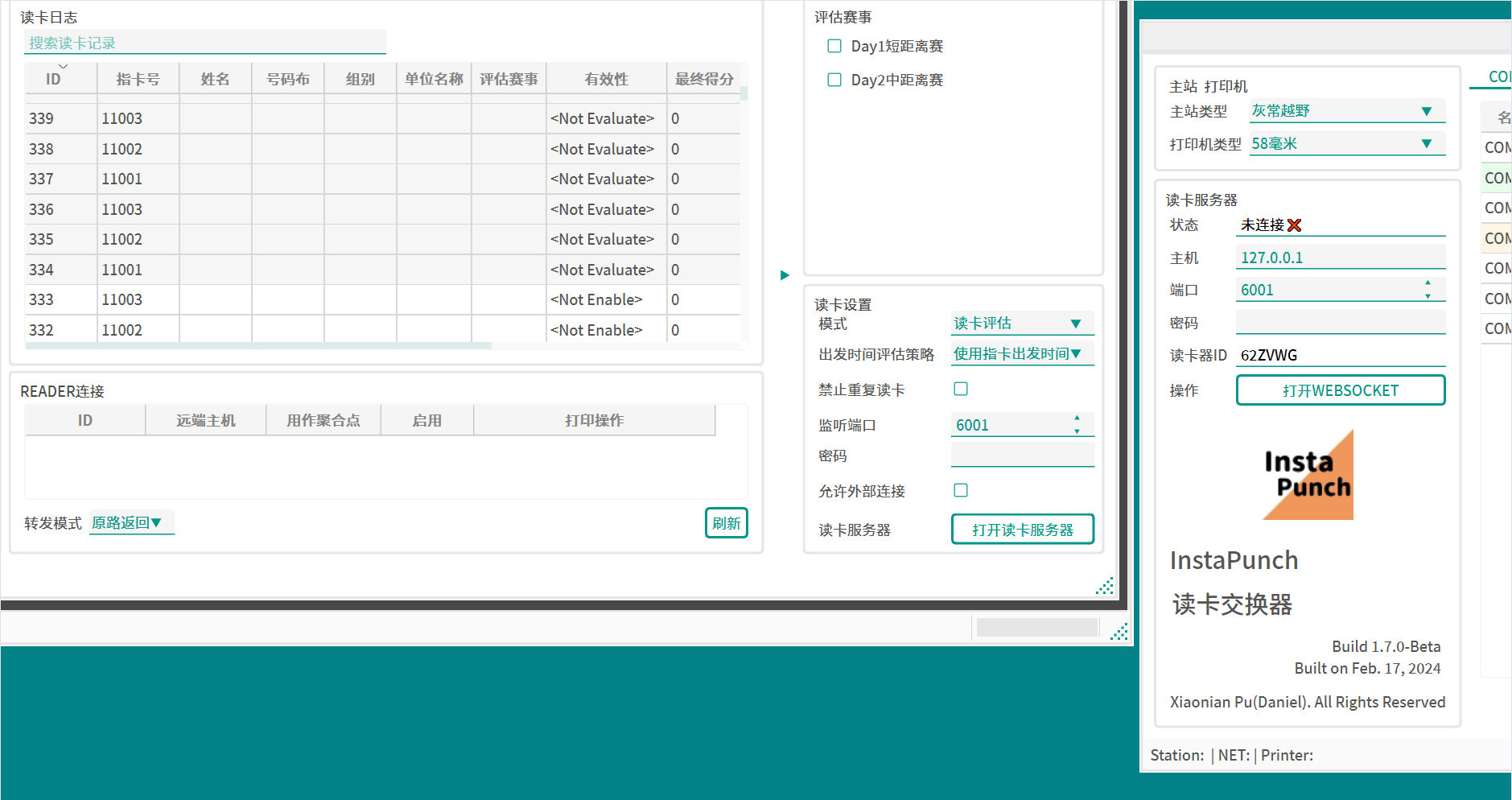
Task: Click the 搜索读卡记录 search field
Action: (x=205, y=43)
